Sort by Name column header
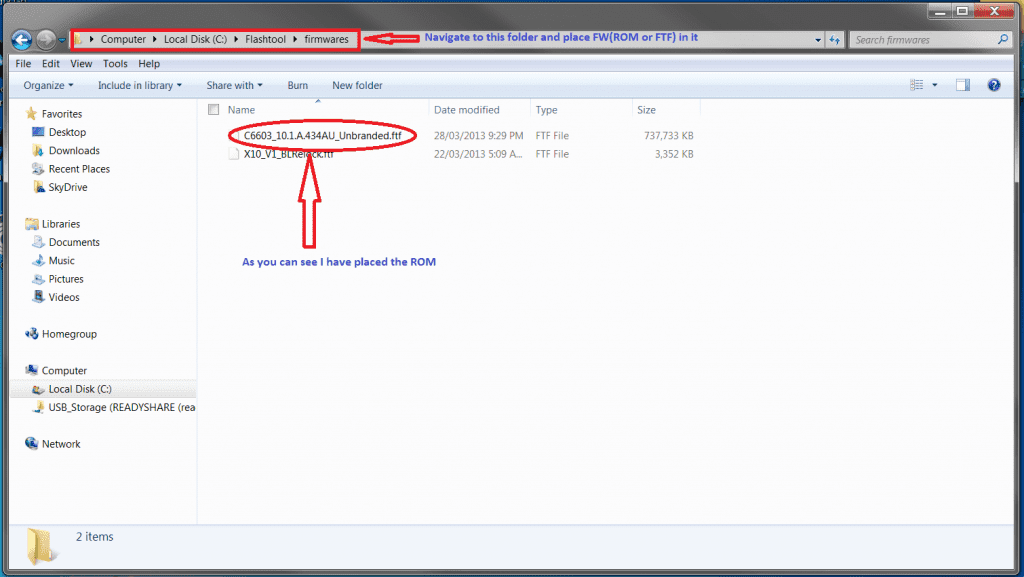Viewport: 1024px width, 577px height. [x=241, y=110]
